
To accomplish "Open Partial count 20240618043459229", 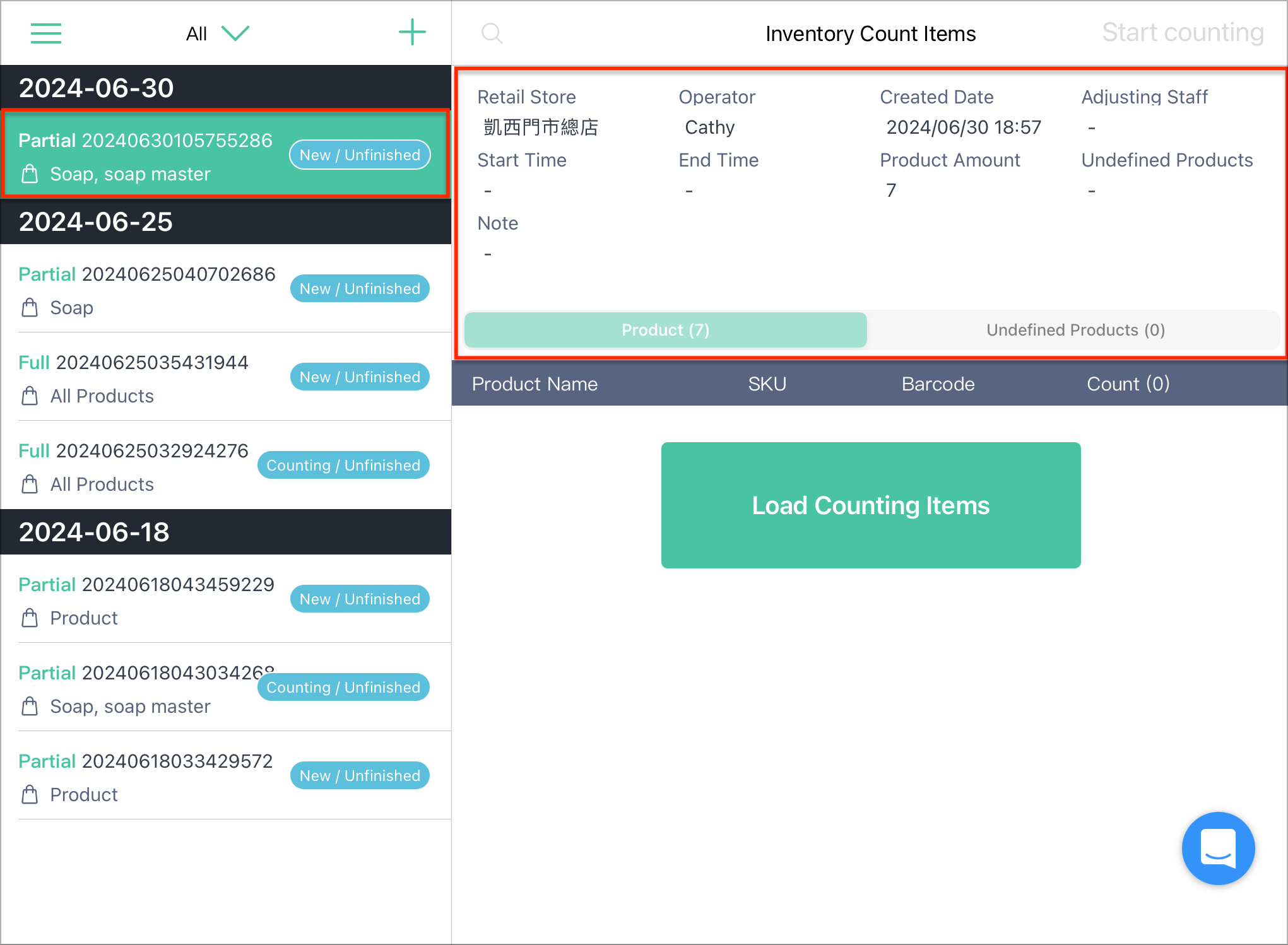I will click(226, 599).
